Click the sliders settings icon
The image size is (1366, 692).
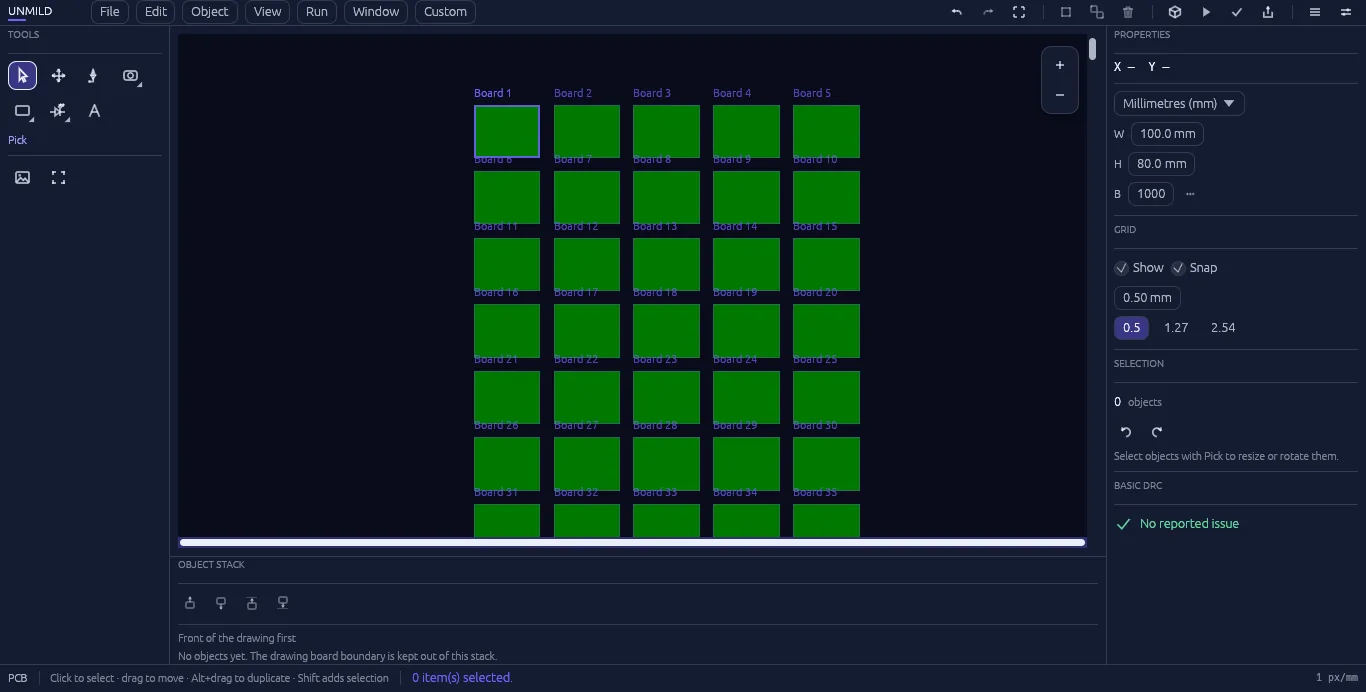(1346, 12)
